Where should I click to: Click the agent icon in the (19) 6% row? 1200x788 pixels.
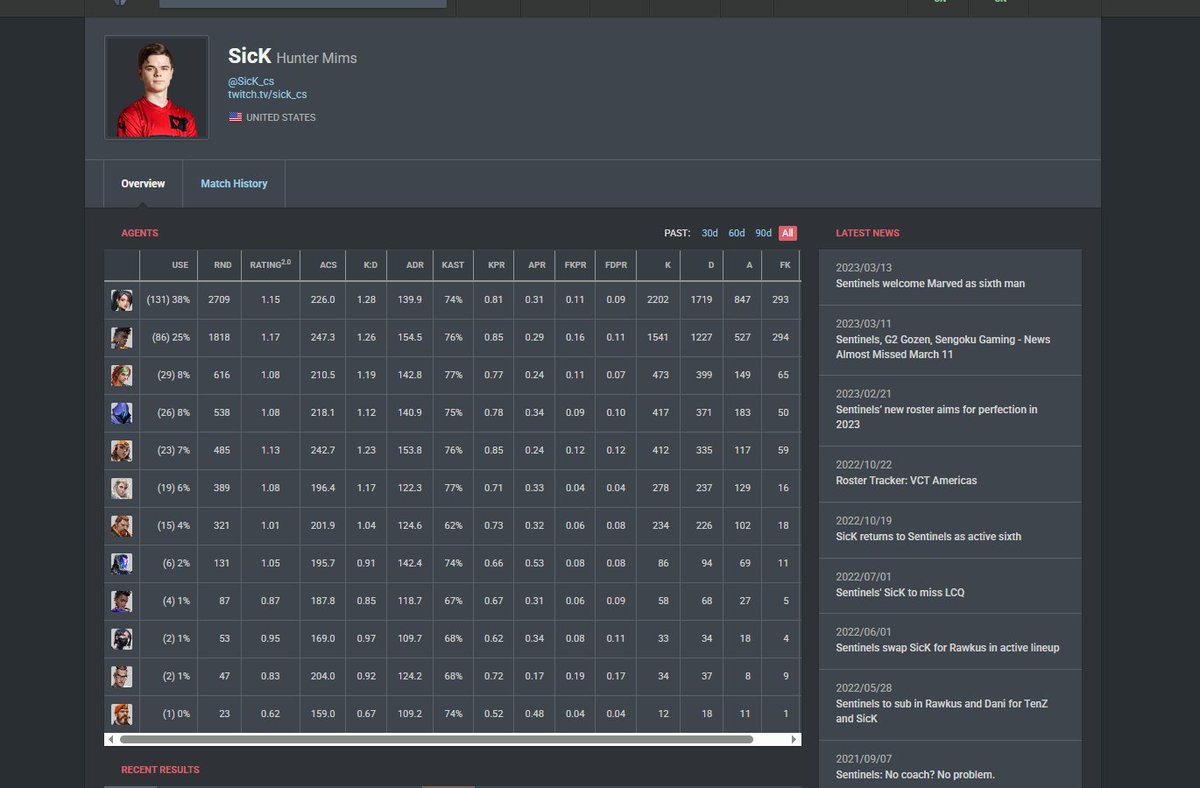click(121, 488)
